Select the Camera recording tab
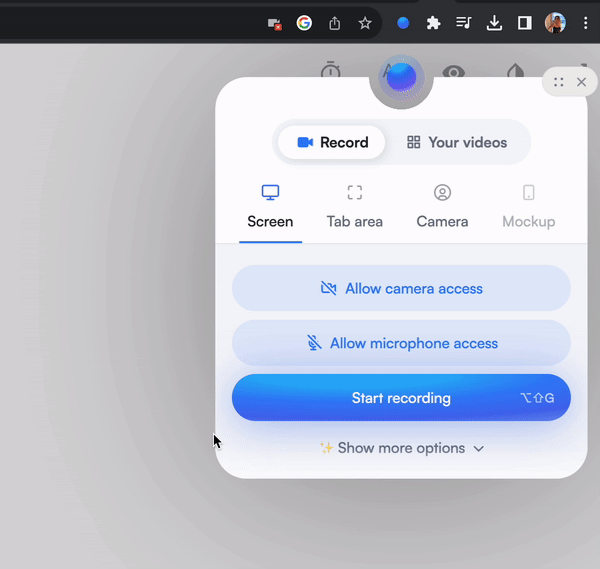The image size is (600, 569). [442, 207]
